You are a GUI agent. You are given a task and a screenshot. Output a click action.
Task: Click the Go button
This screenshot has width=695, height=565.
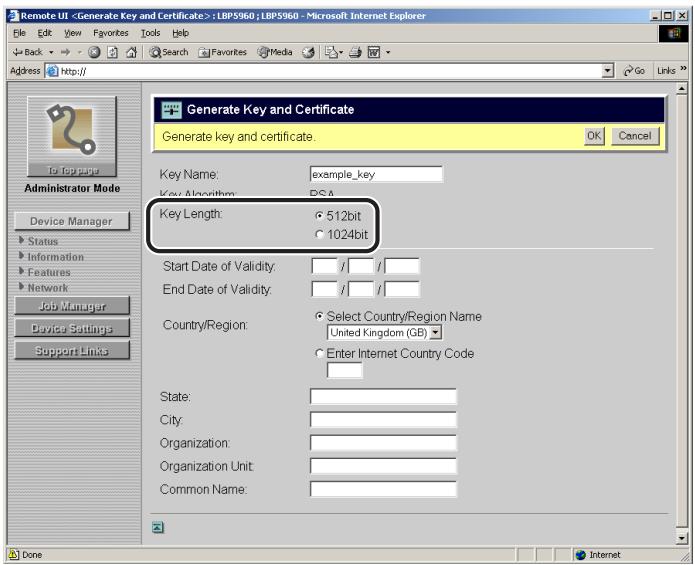click(634, 71)
